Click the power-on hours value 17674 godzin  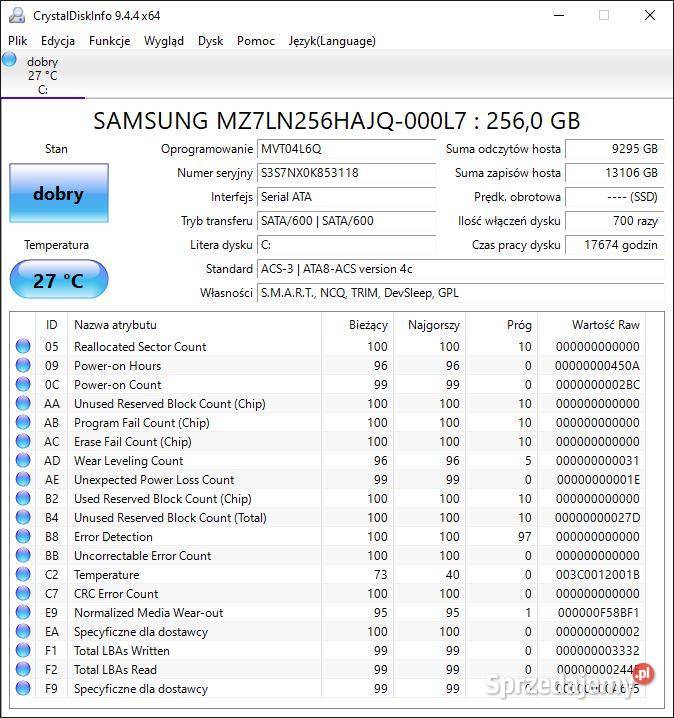pyautogui.click(x=614, y=245)
